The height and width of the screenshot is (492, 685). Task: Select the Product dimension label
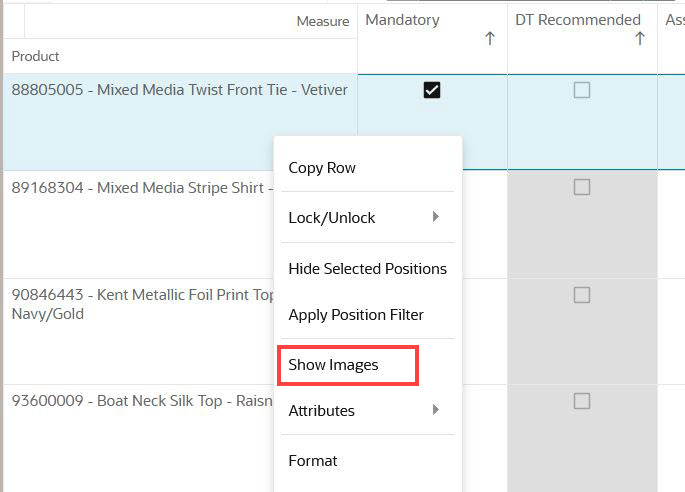click(35, 56)
